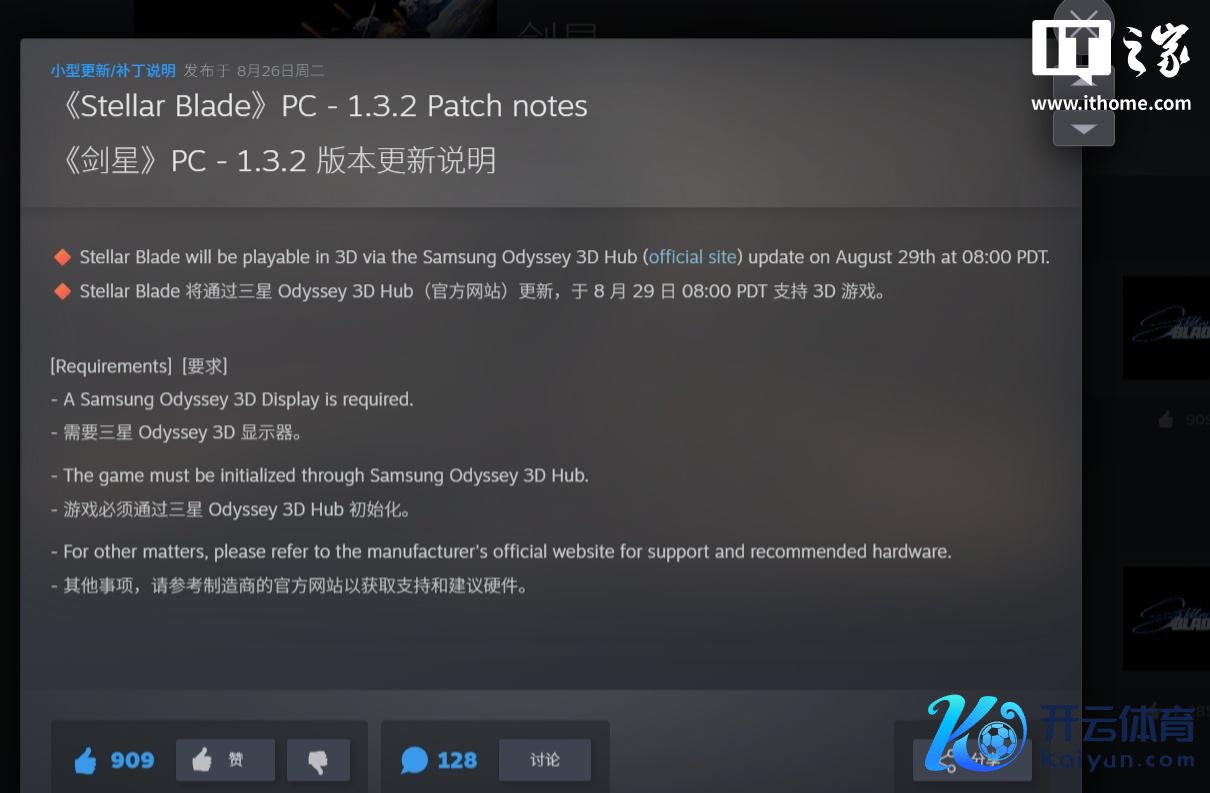Open the 讨论 discussion button
The height and width of the screenshot is (793, 1210).
545,760
